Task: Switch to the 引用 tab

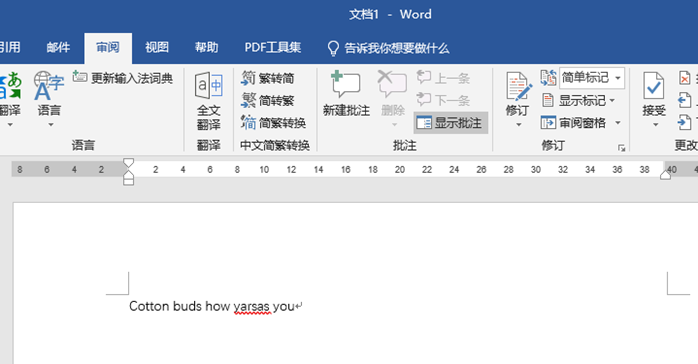Action: coord(10,47)
